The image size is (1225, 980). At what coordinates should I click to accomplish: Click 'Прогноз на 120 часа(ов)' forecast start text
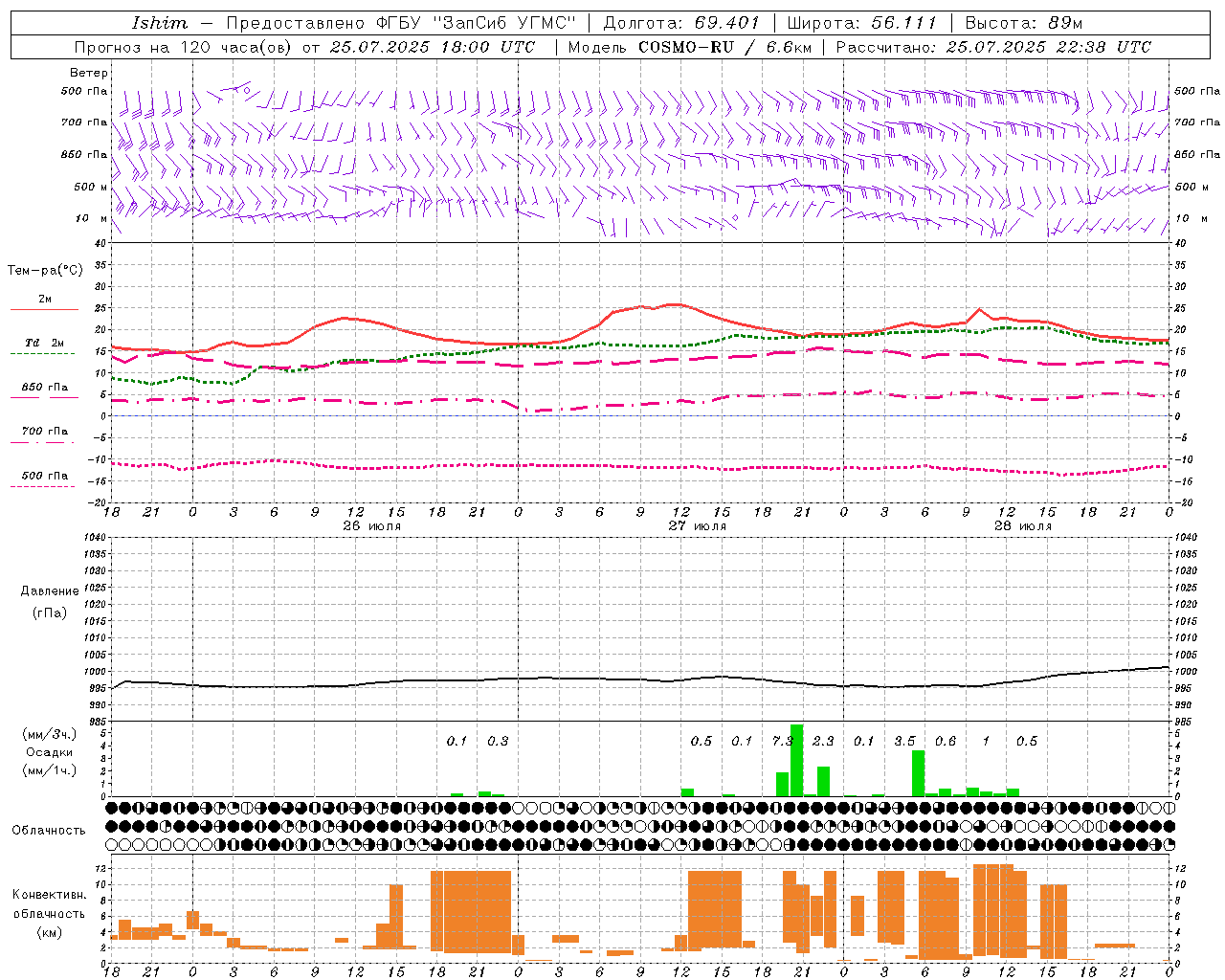click(183, 47)
